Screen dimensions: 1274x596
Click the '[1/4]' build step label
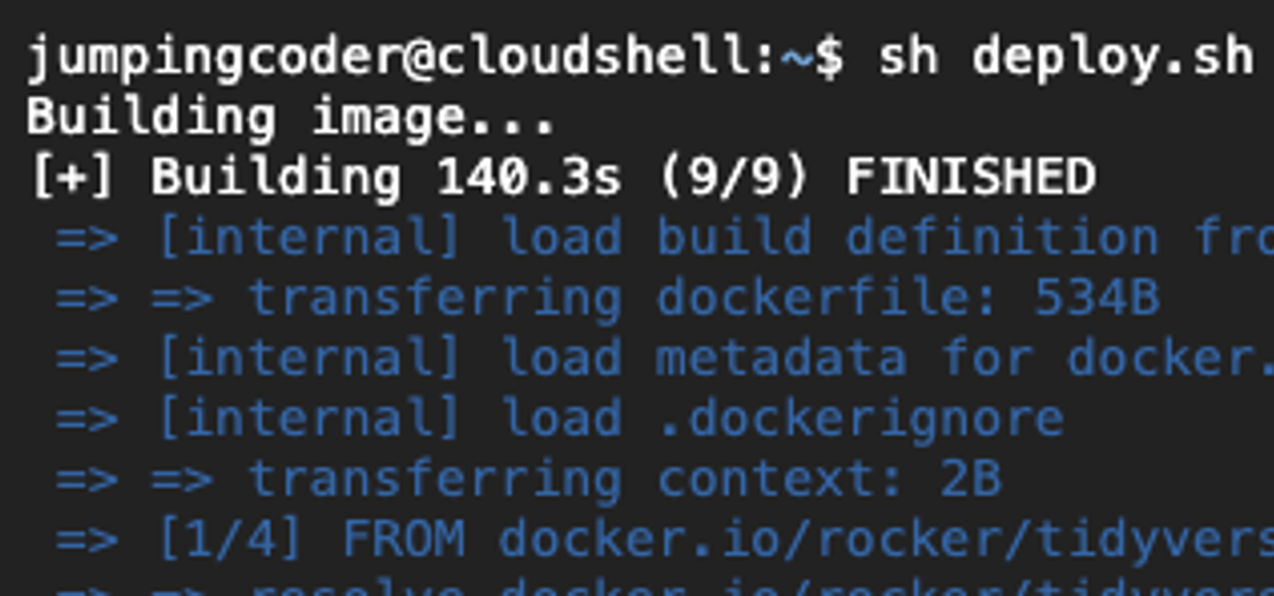click(230, 539)
